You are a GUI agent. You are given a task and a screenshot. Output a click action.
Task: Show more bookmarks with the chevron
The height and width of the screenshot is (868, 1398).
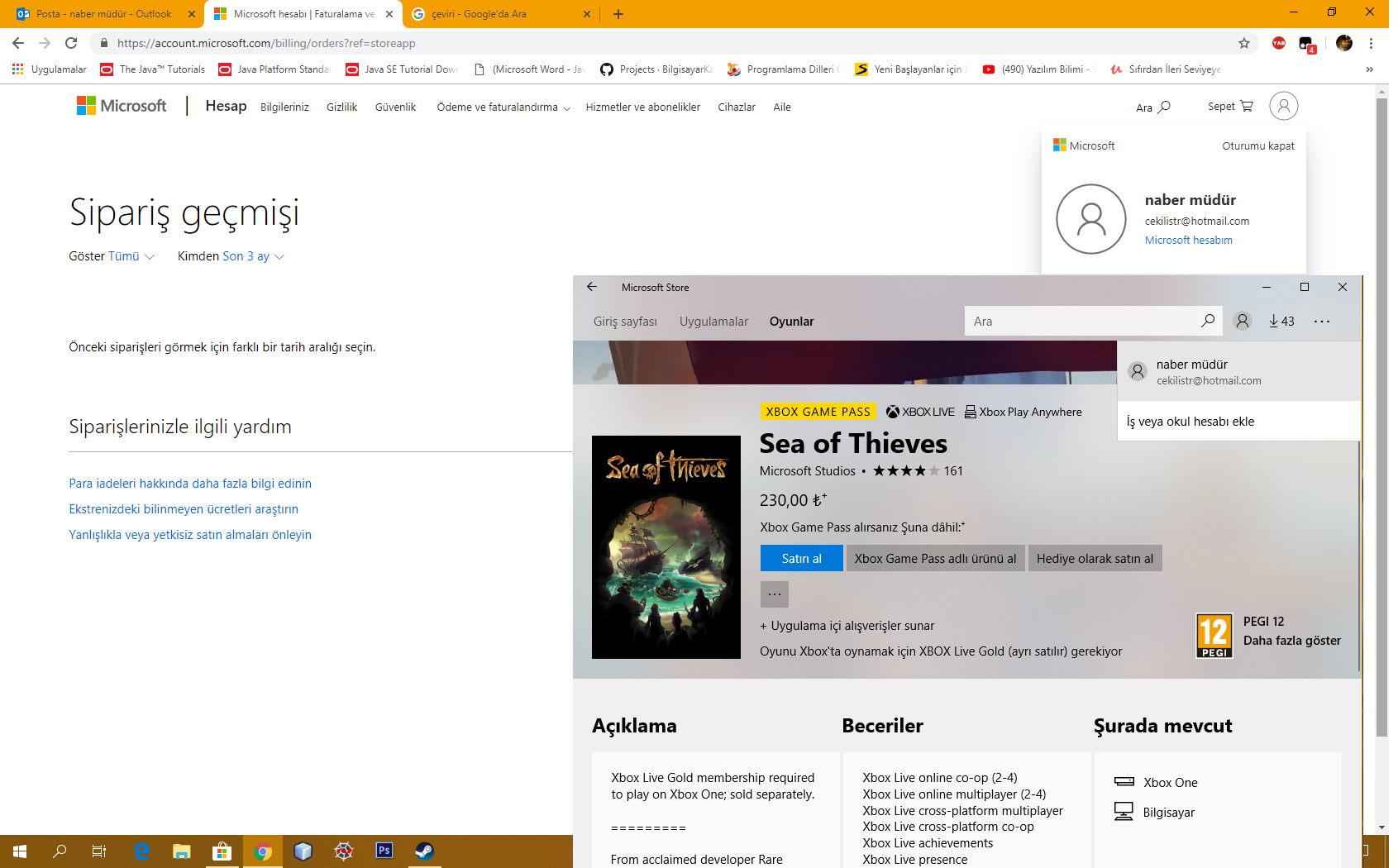[1370, 69]
